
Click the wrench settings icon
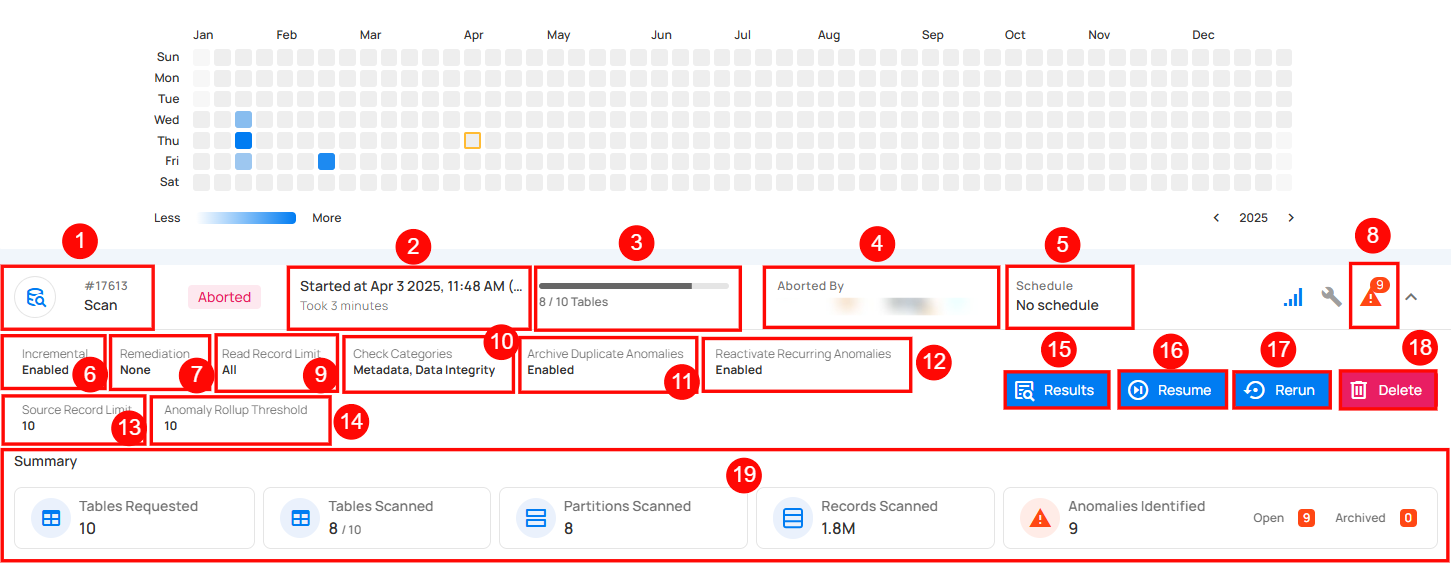click(1331, 297)
